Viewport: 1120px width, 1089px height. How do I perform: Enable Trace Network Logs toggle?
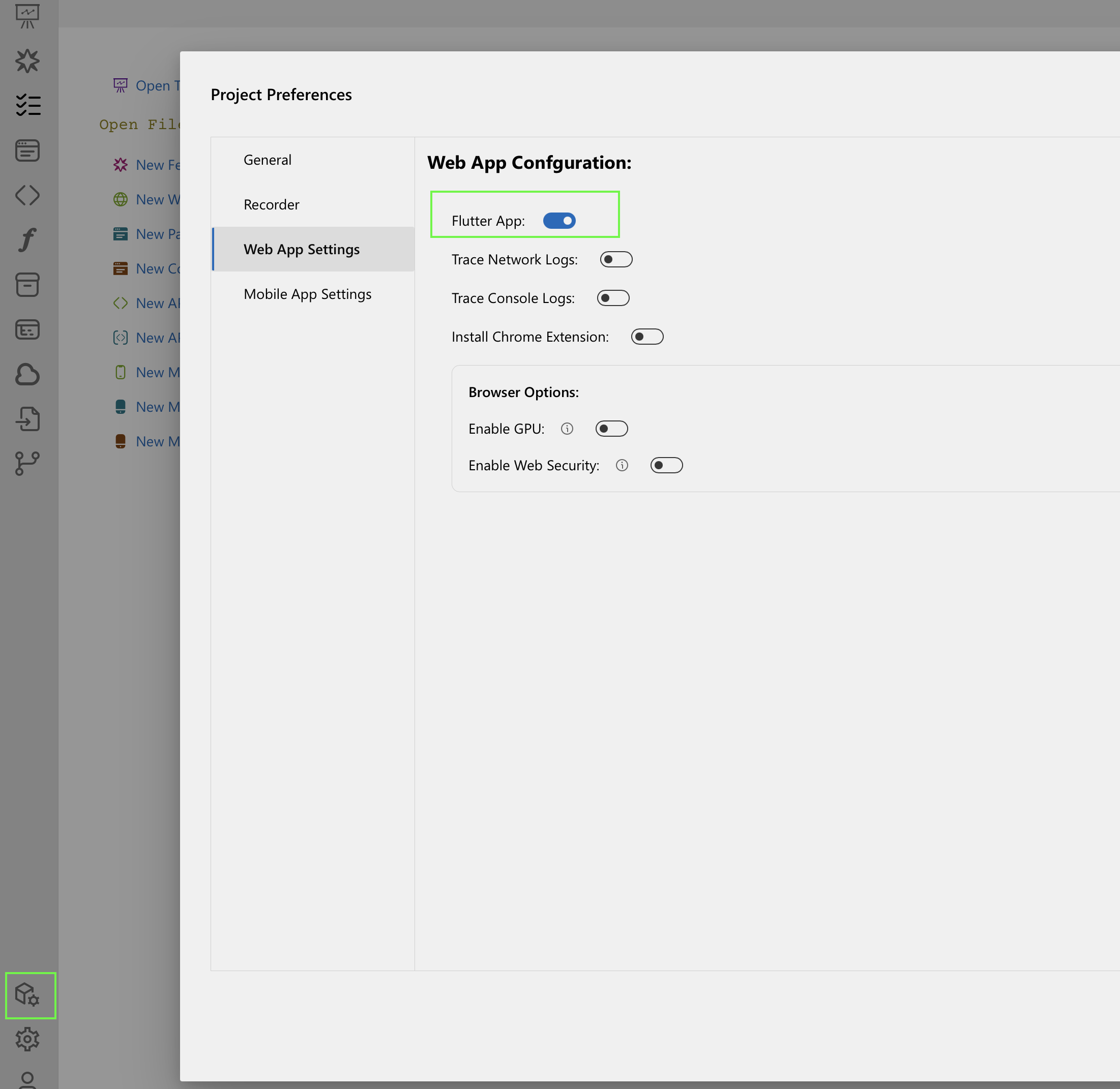[x=615, y=260]
